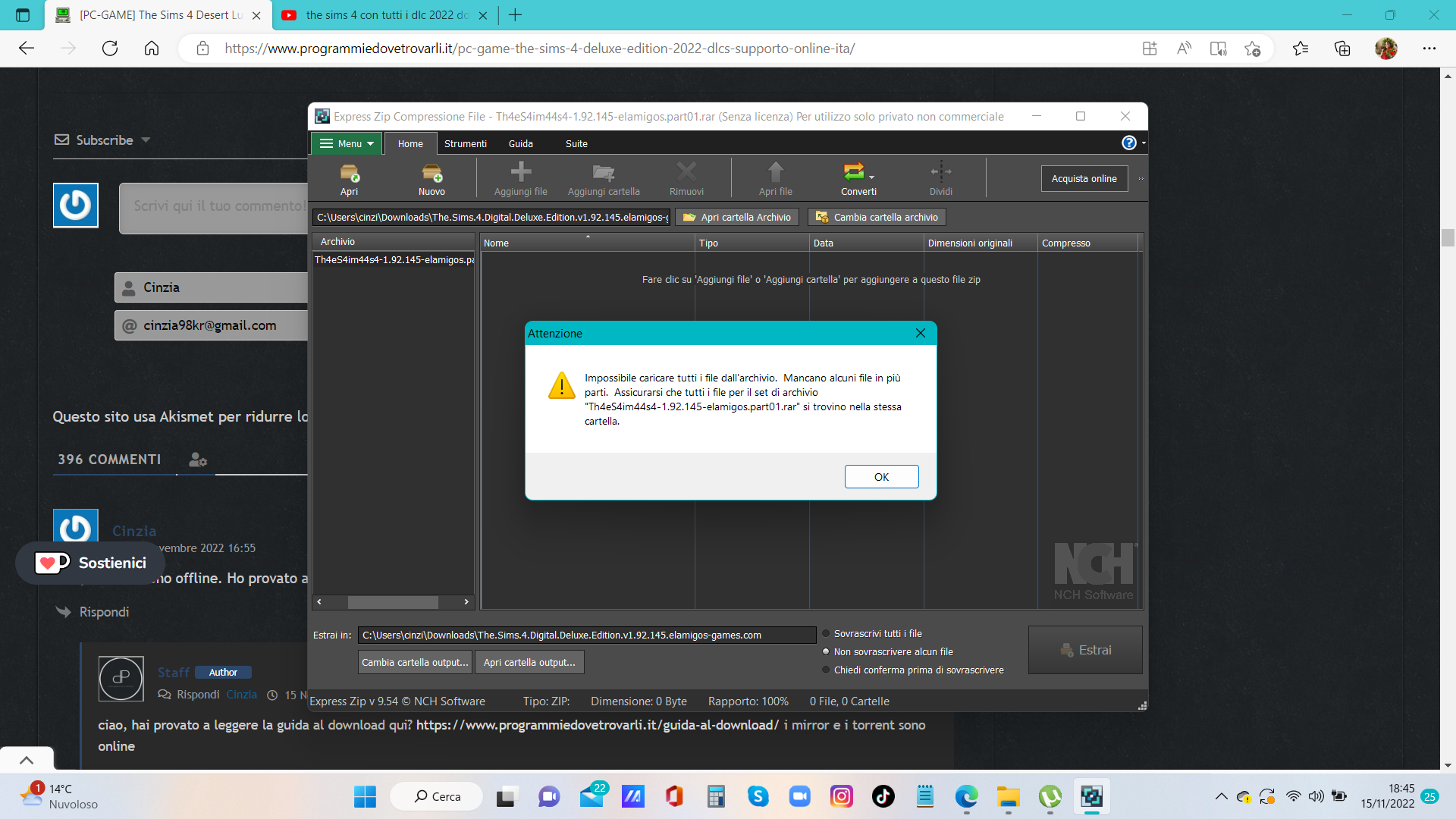
Task: Open the browser collections icon
Action: [x=1342, y=49]
